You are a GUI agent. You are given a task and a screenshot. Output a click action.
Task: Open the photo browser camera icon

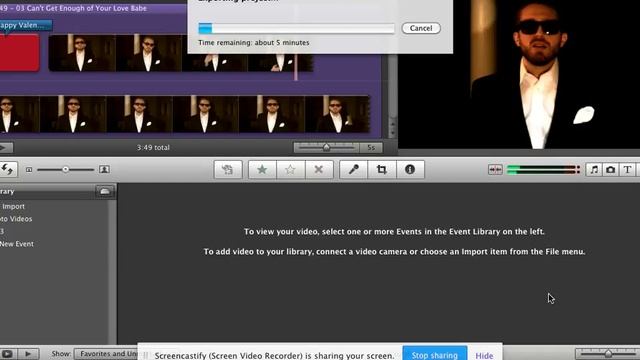(610, 169)
